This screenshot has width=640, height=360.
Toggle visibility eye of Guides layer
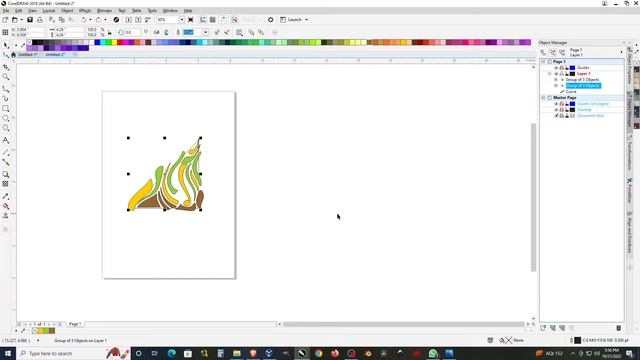(556, 68)
